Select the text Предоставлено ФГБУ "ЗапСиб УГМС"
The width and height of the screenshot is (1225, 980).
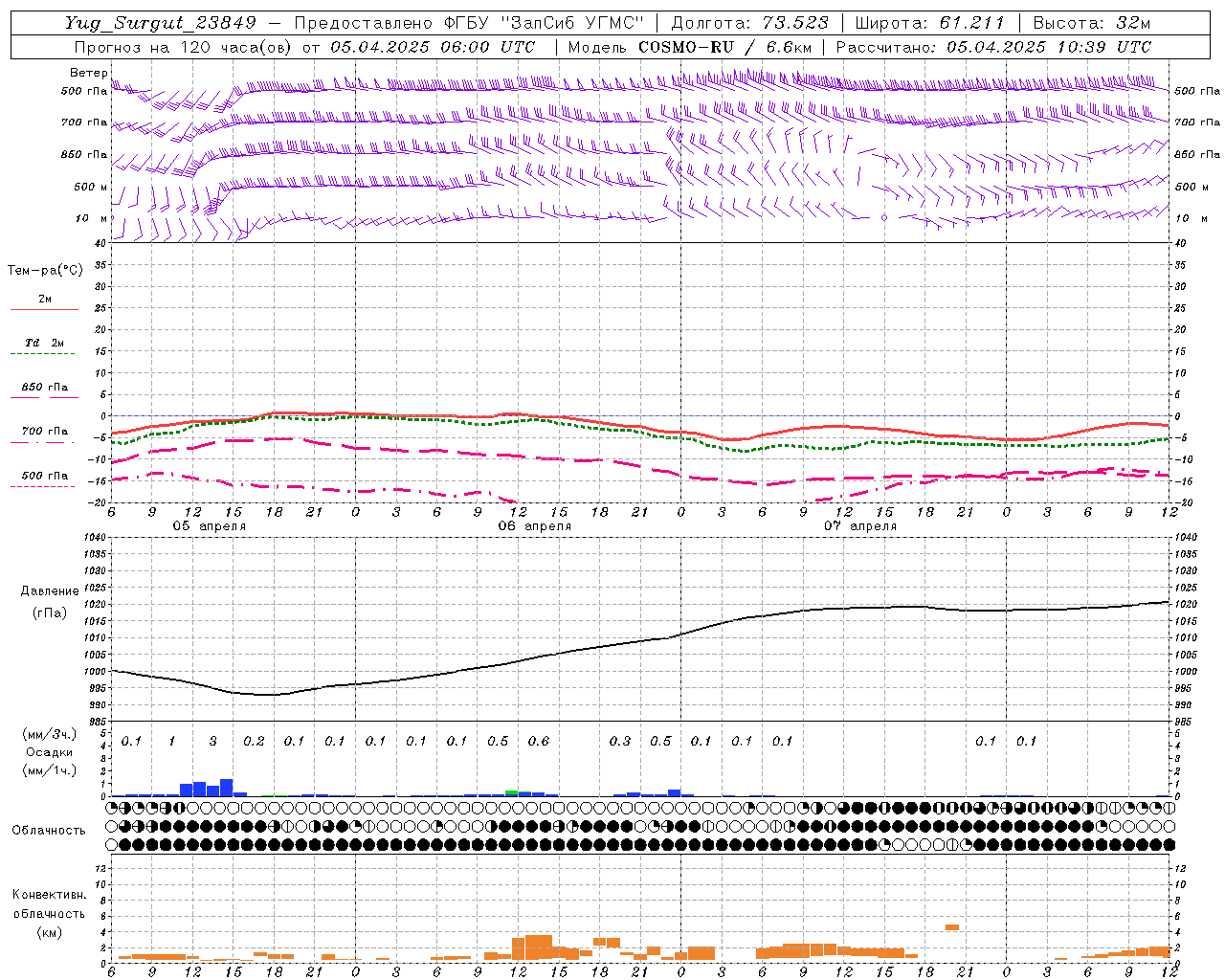[x=469, y=24]
